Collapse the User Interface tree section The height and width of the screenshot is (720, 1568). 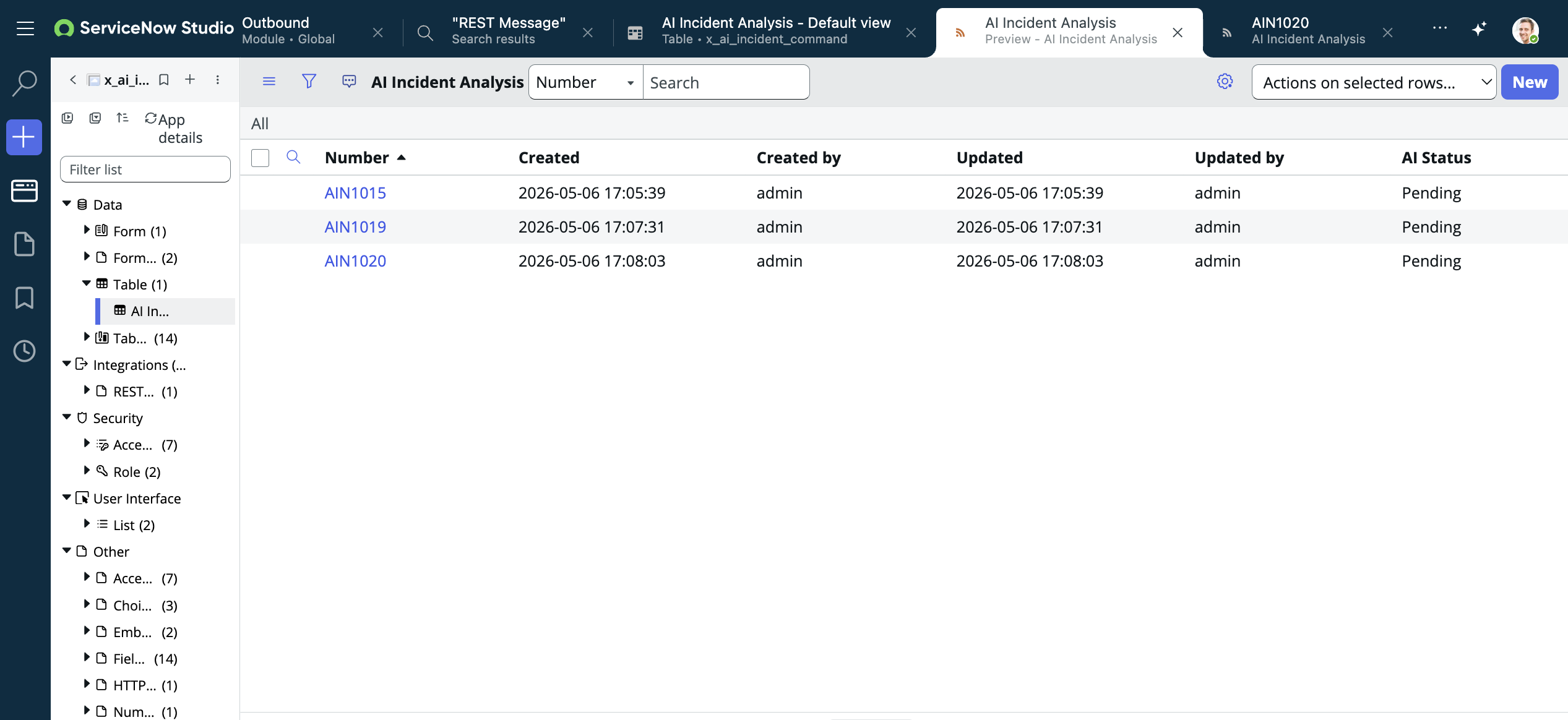(67, 497)
